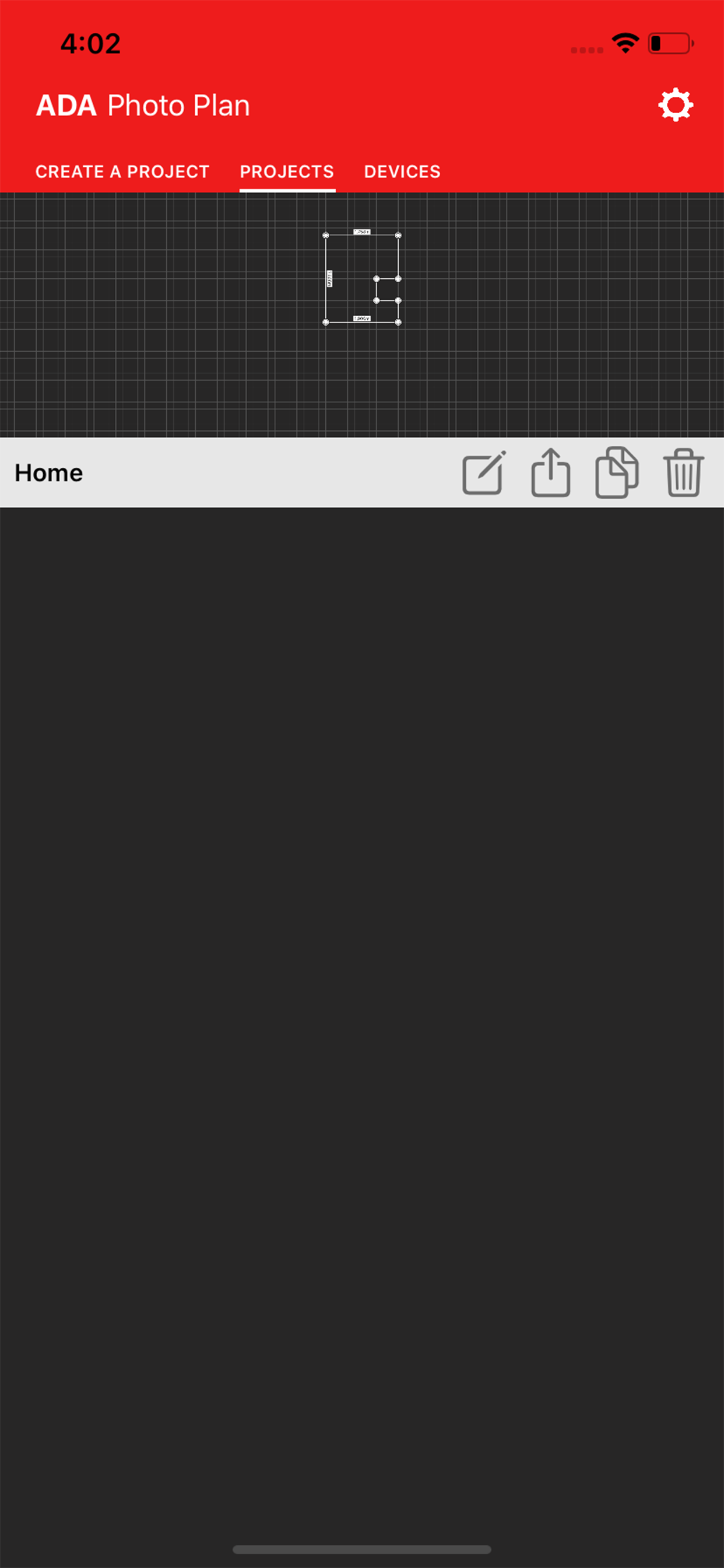724x1568 pixels.
Task: Delete the Home project with the trash icon
Action: pos(683,473)
